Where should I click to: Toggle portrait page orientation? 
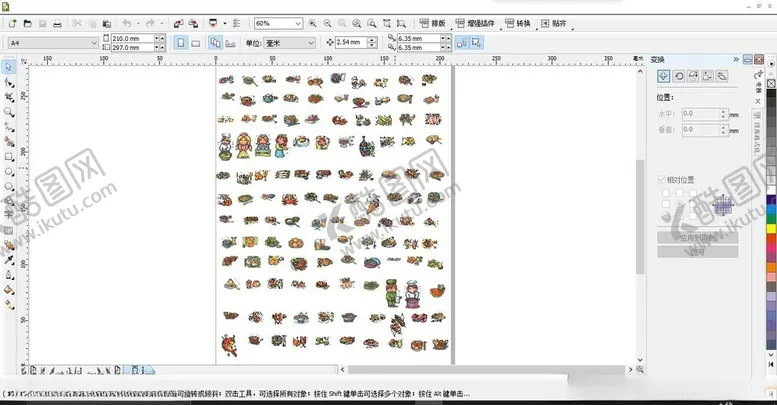(x=181, y=43)
